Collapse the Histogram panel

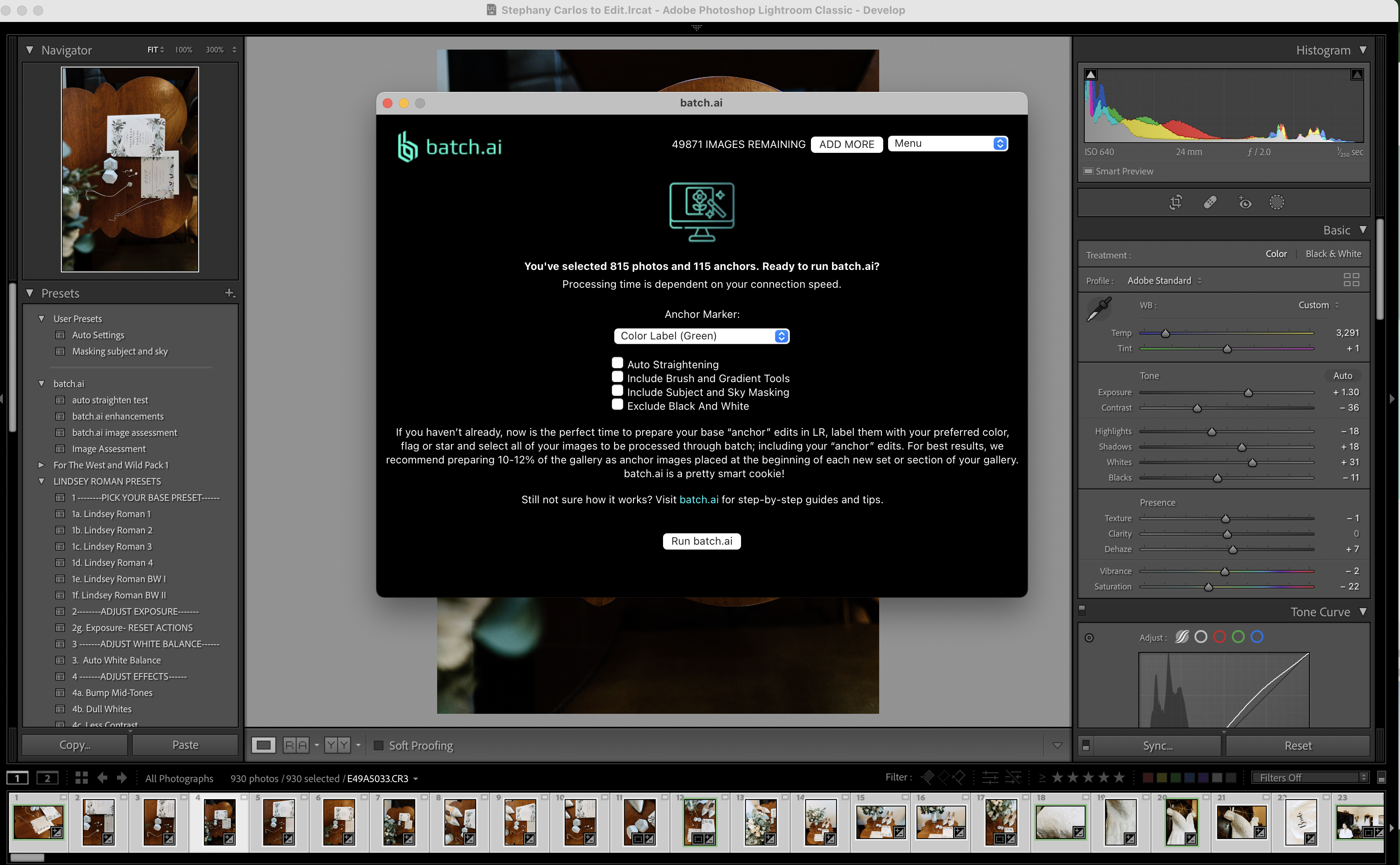[x=1363, y=50]
